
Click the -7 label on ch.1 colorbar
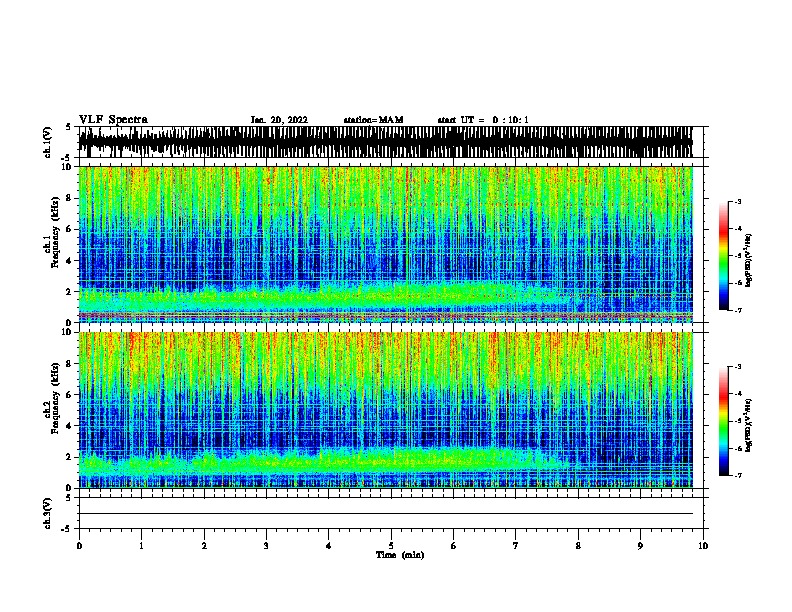[x=737, y=310]
